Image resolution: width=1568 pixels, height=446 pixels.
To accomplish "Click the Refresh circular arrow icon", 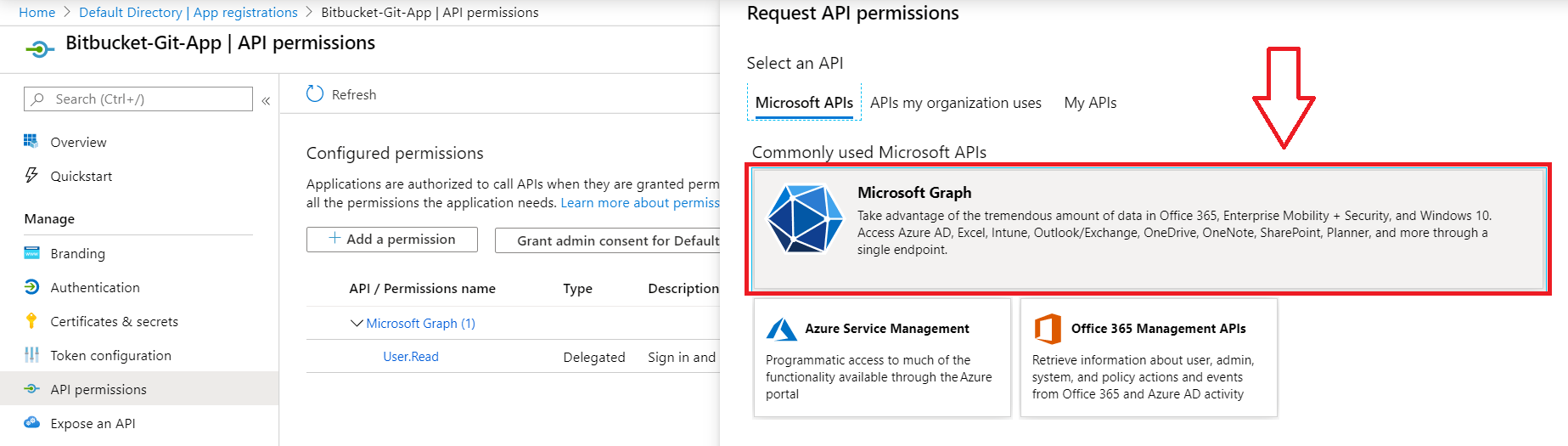I will point(315,93).
